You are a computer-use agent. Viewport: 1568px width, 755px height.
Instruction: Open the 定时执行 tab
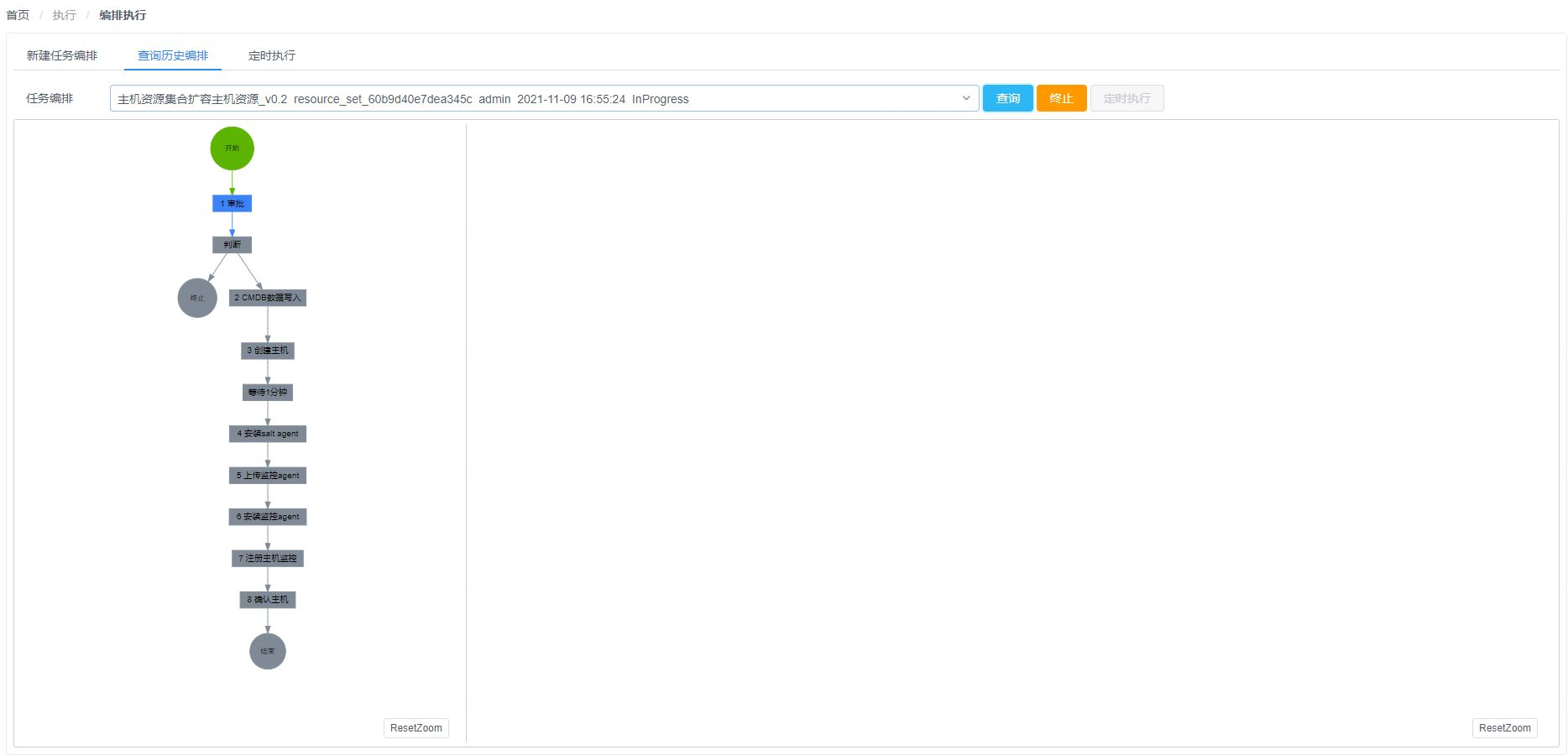(272, 55)
